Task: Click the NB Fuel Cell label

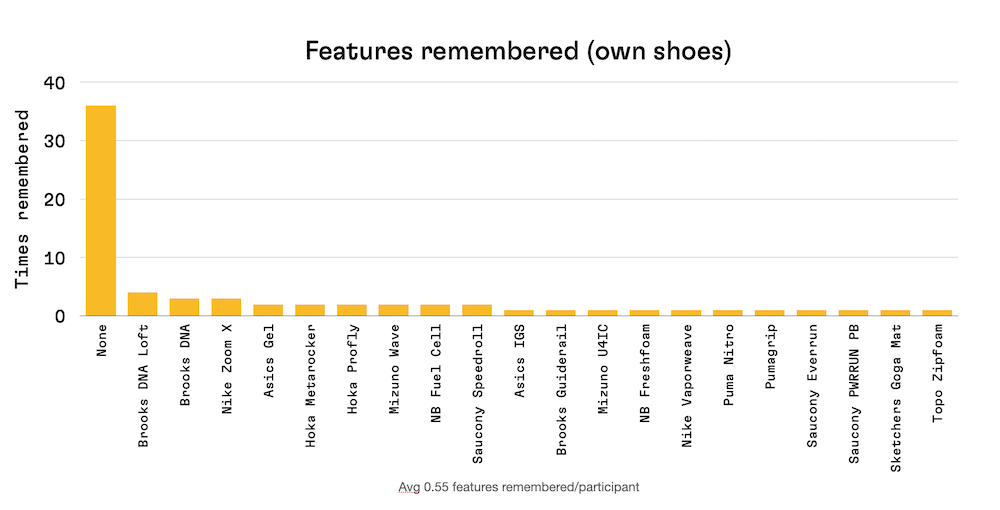Action: 436,374
